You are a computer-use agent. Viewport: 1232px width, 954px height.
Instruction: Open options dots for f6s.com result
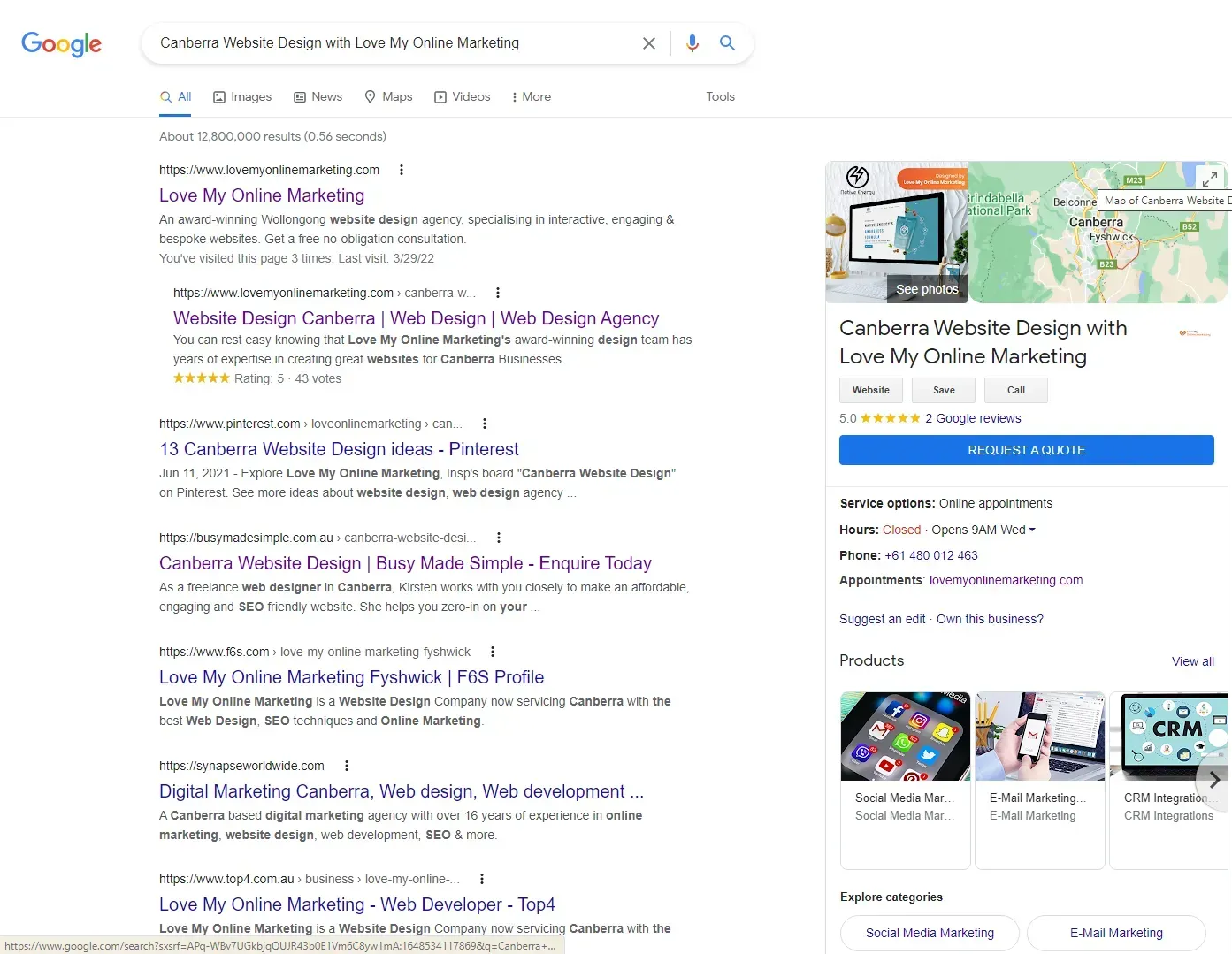pyautogui.click(x=493, y=652)
